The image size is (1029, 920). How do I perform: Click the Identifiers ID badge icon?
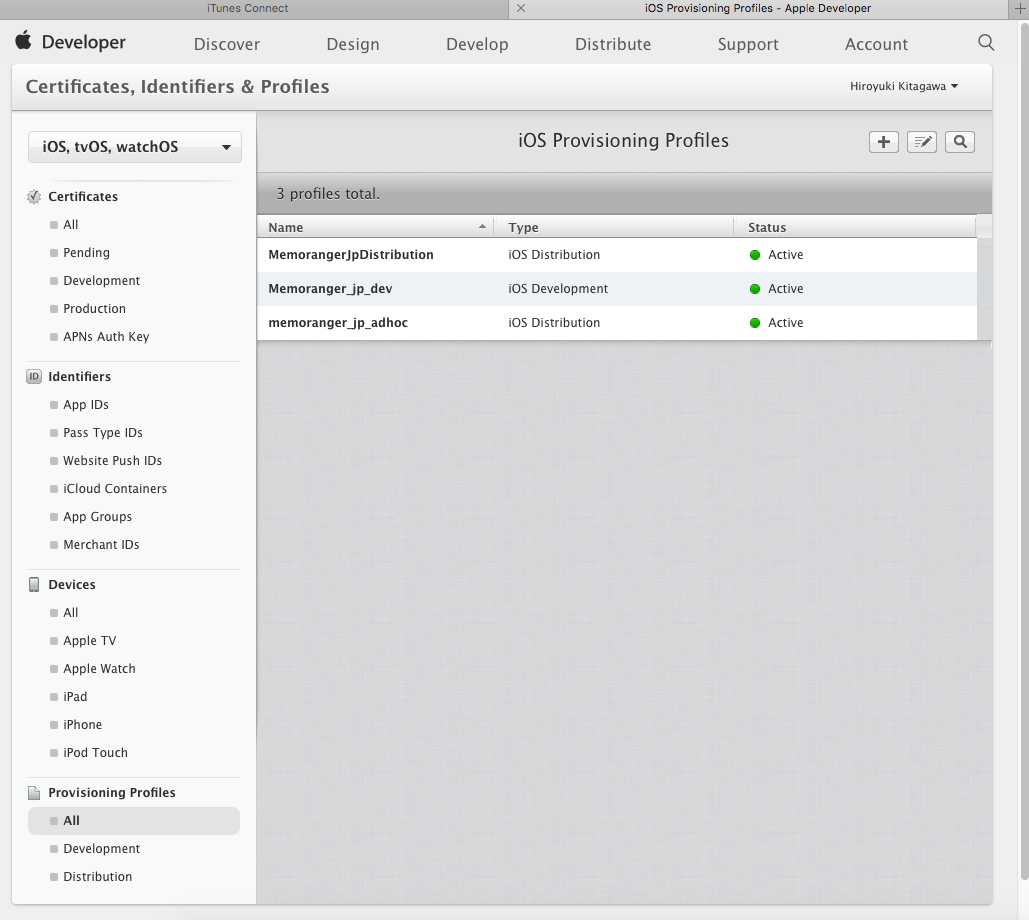pos(33,376)
